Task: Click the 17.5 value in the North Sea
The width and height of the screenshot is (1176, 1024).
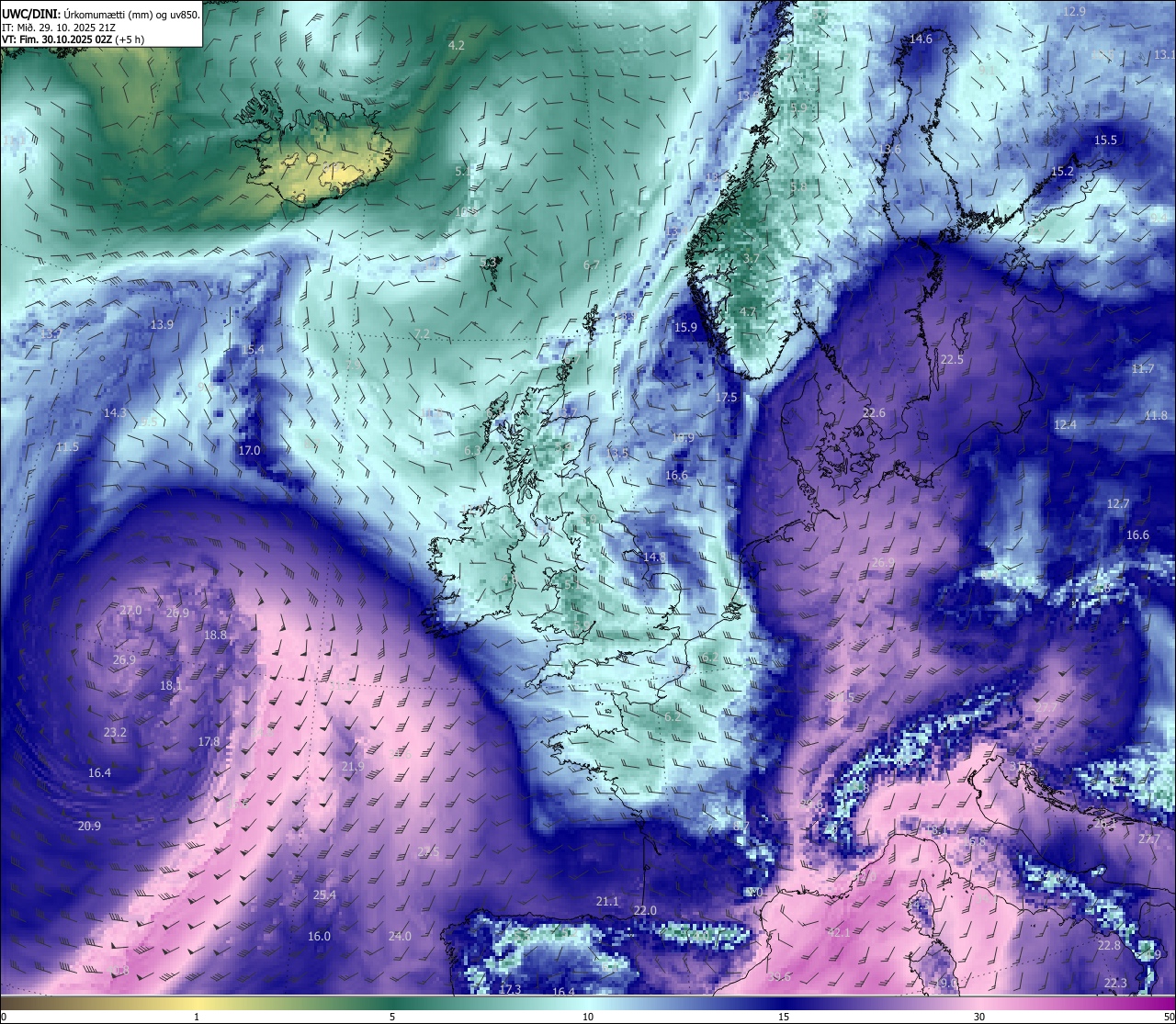Action: [726, 397]
